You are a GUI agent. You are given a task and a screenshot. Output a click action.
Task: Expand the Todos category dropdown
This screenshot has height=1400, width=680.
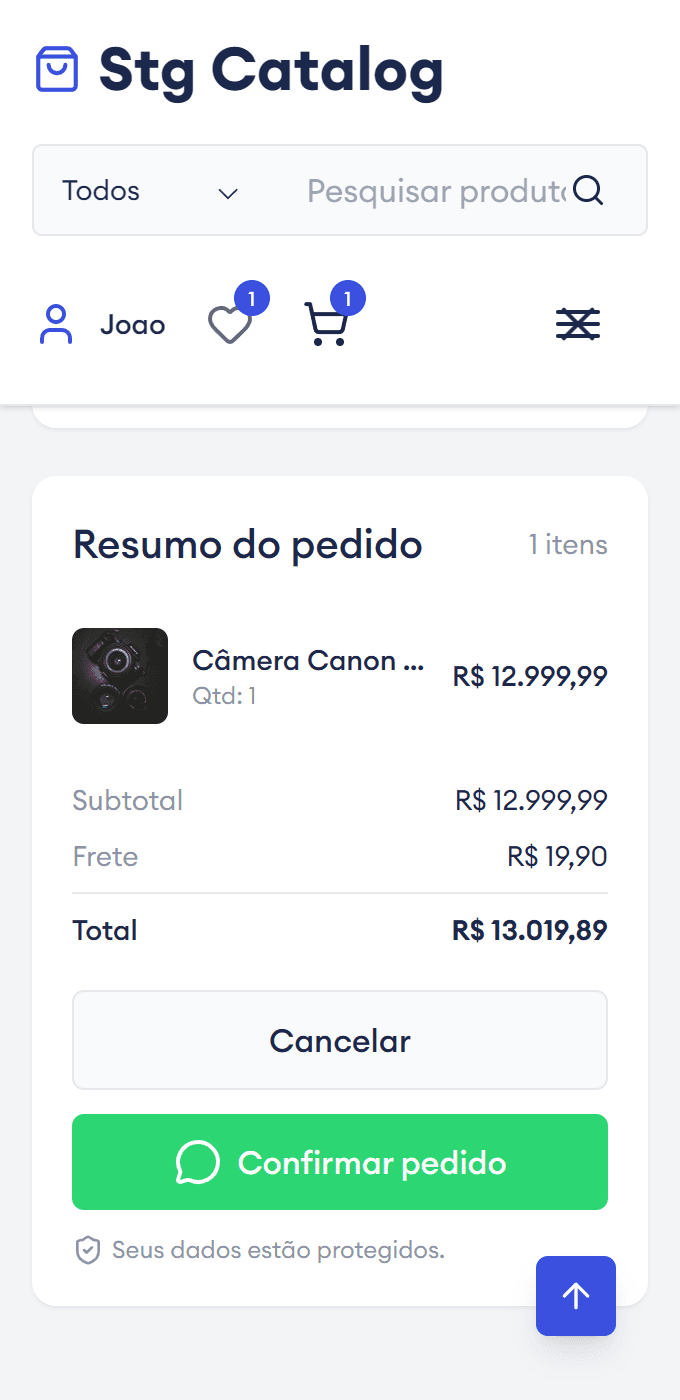click(150, 191)
